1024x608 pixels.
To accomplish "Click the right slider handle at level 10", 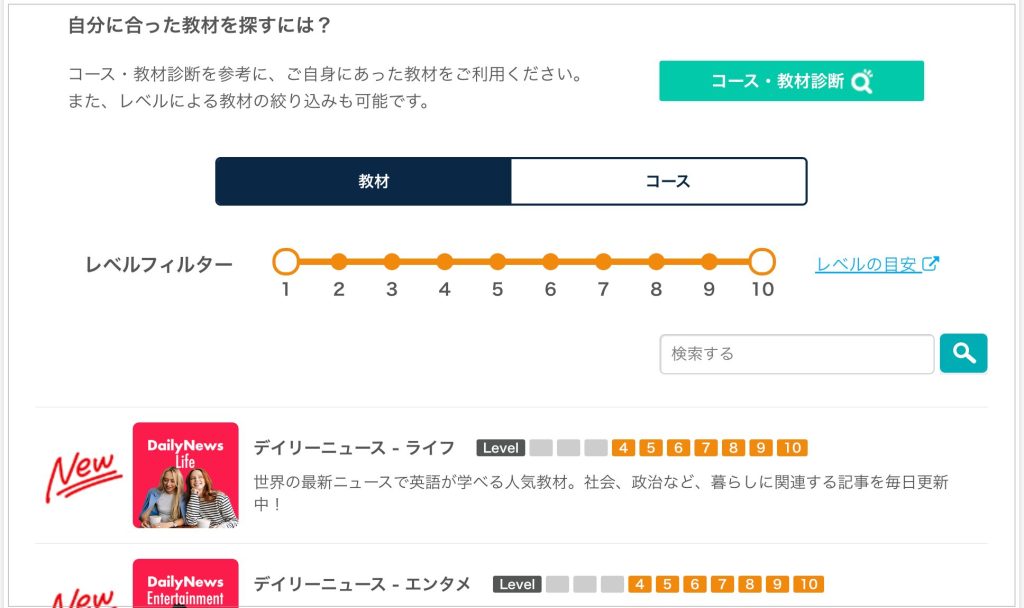I will pyautogui.click(x=762, y=261).
